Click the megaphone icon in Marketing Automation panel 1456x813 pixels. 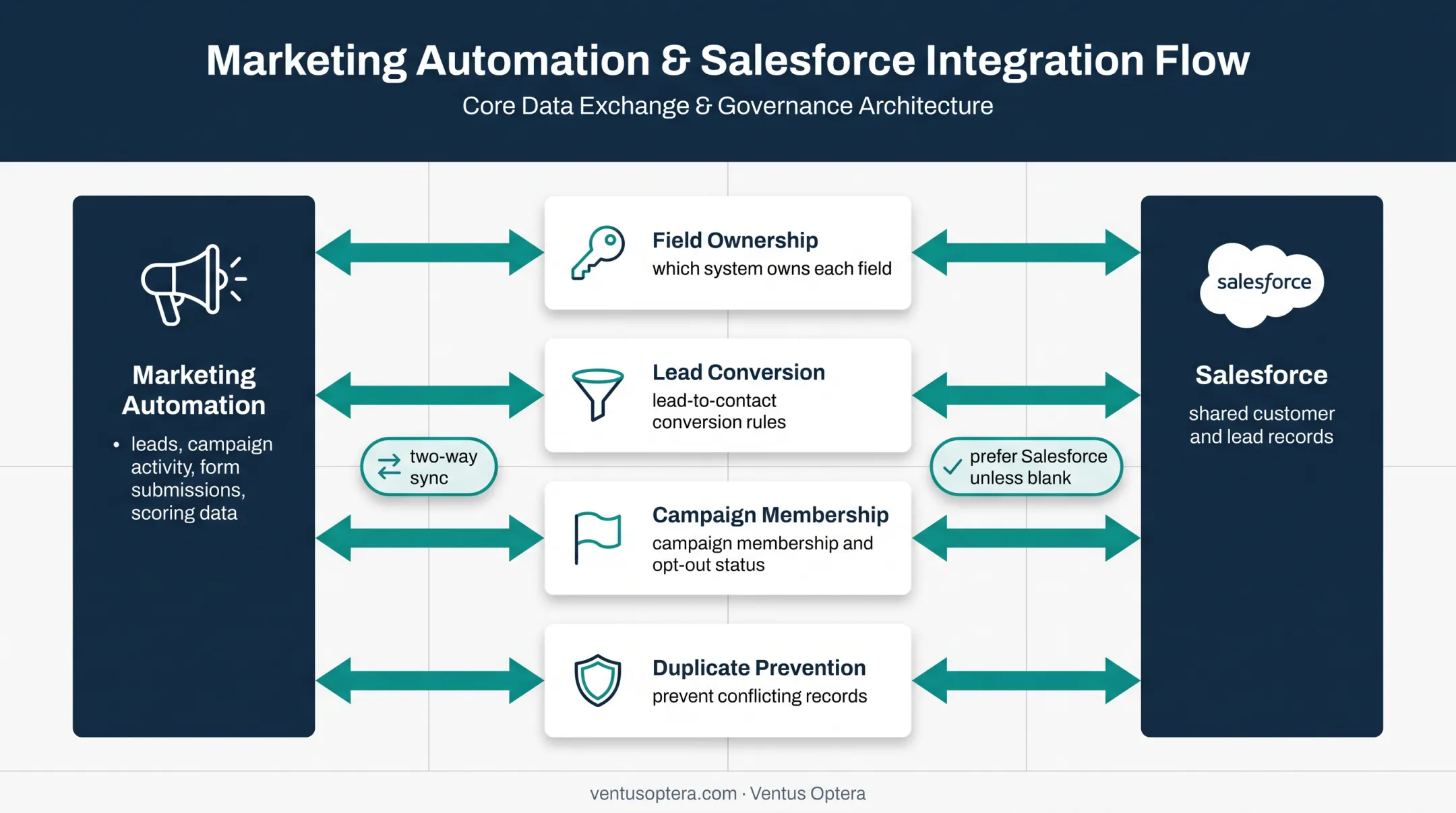(193, 284)
